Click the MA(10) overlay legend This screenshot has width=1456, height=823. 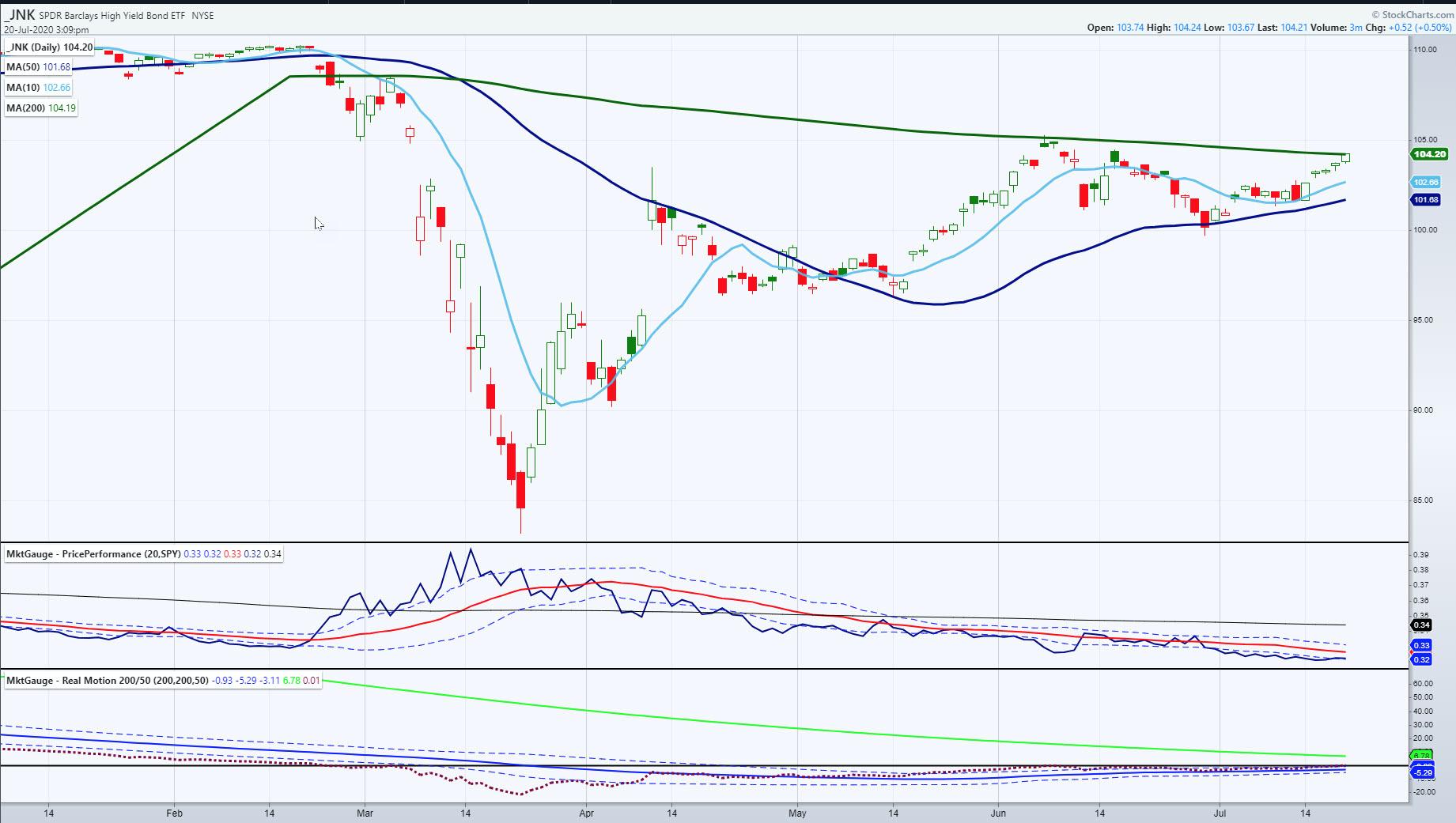point(39,87)
